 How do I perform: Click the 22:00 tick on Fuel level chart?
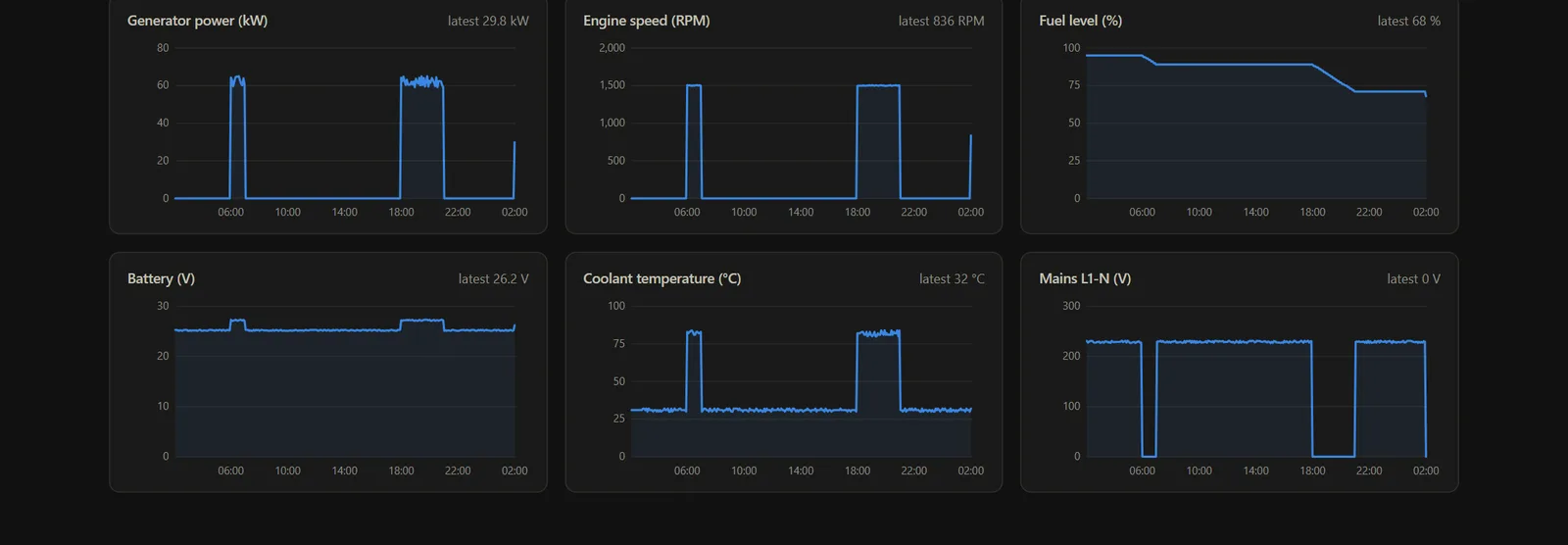tap(1369, 212)
